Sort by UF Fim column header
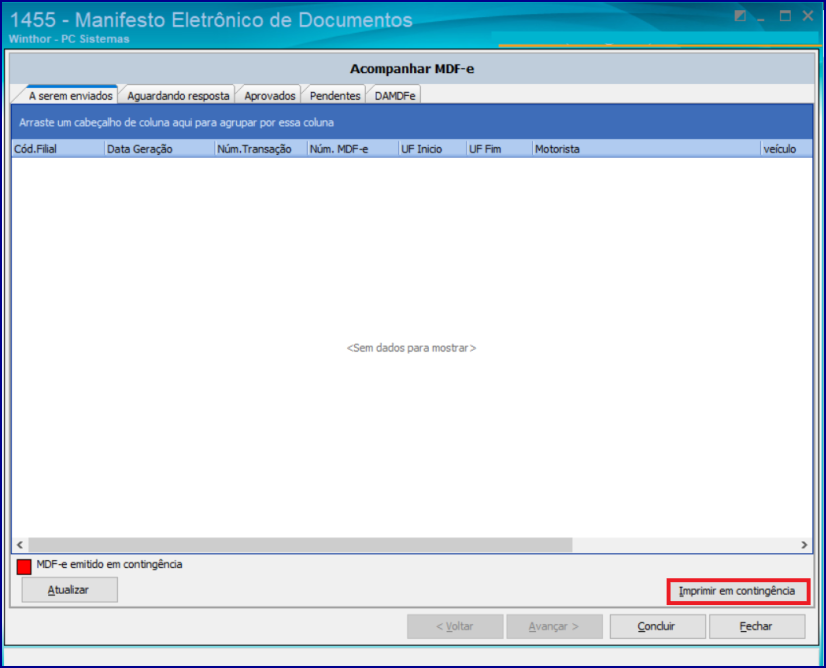Viewport: 826px width, 668px height. (x=499, y=149)
